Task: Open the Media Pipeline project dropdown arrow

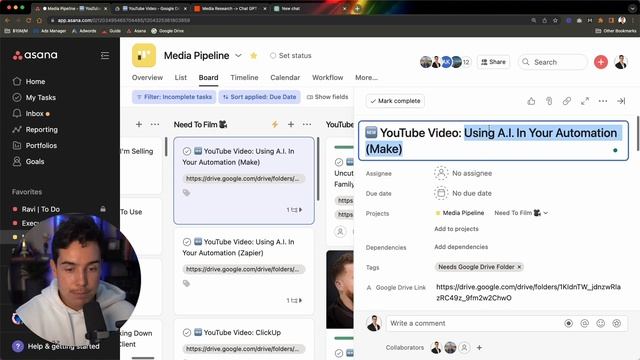Action: coord(238,56)
